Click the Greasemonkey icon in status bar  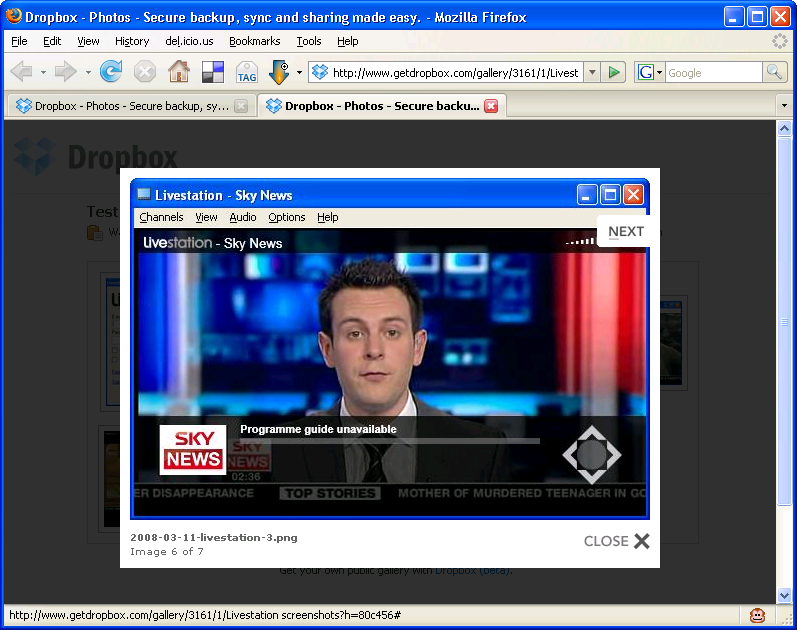click(x=757, y=615)
